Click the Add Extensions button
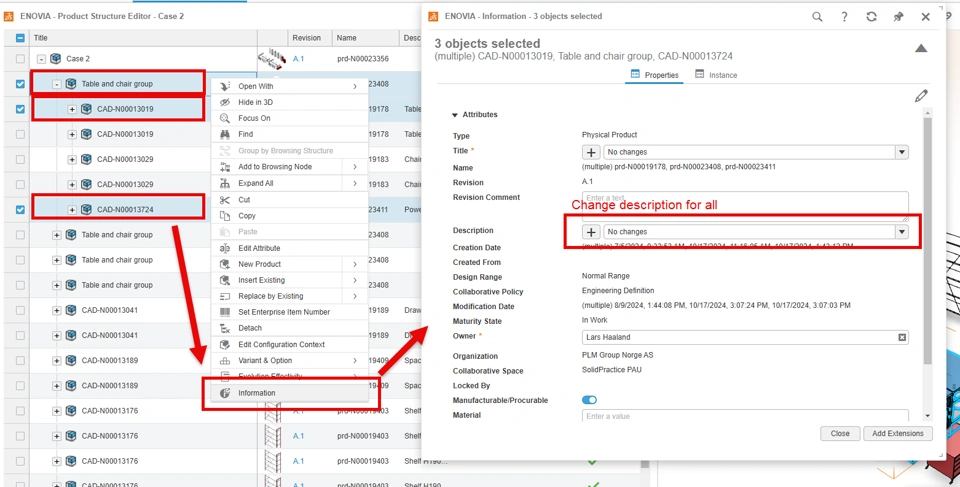This screenshot has width=960, height=487. click(898, 433)
